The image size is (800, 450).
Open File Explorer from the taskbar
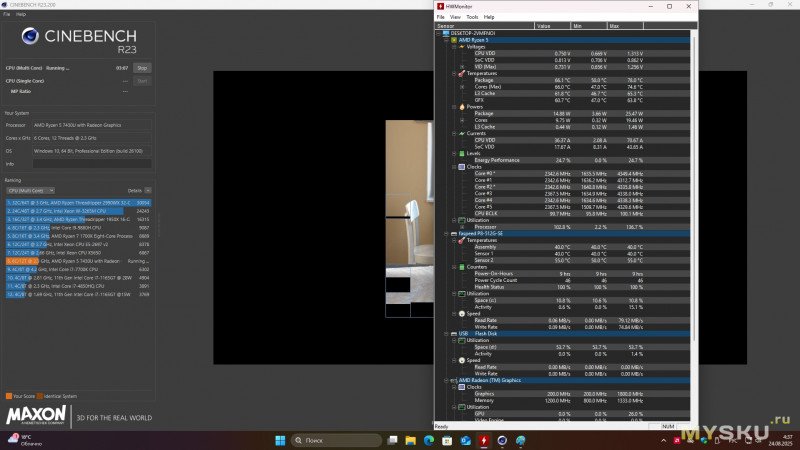(x=410, y=440)
